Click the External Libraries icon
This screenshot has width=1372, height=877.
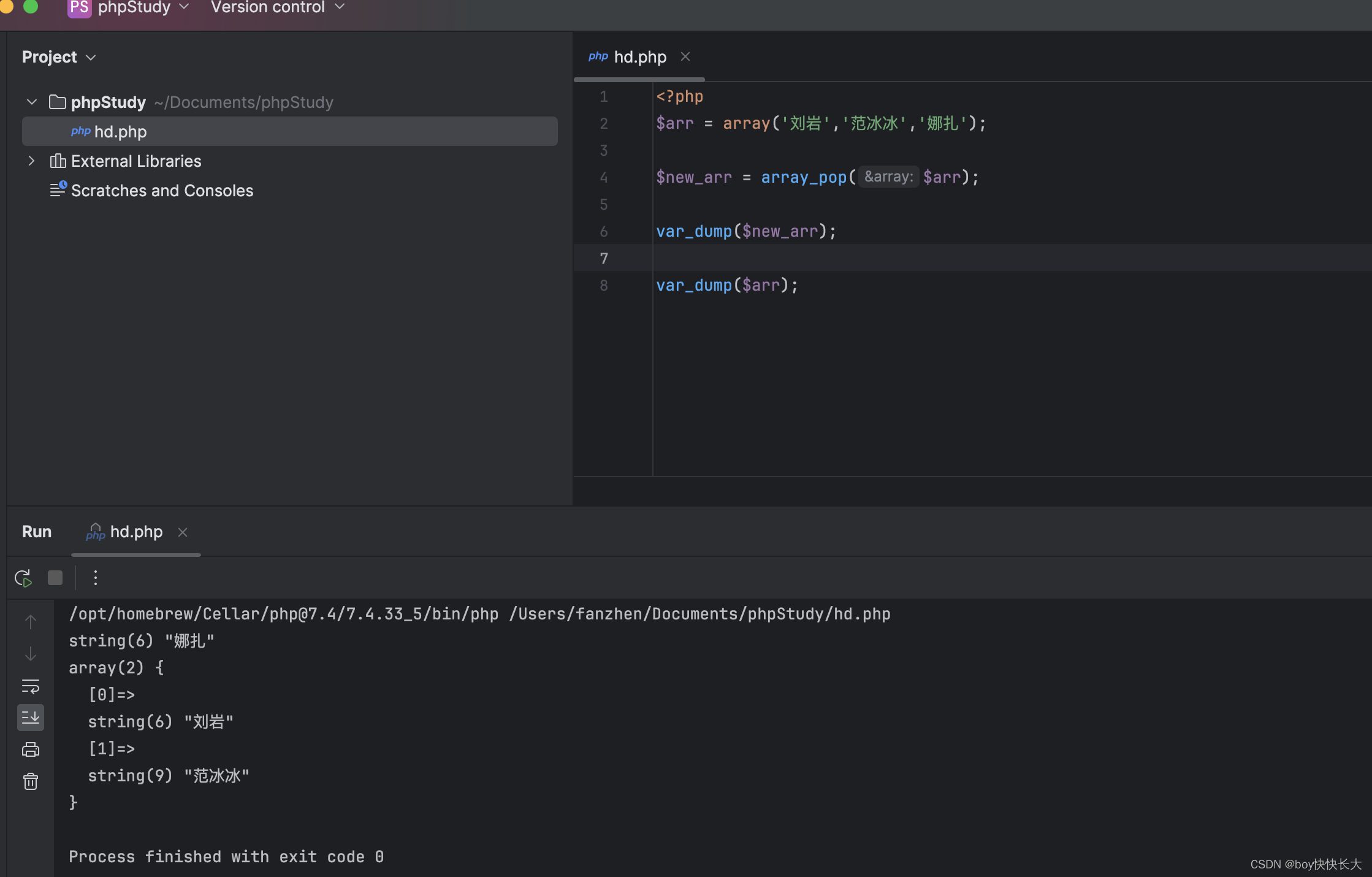coord(58,161)
